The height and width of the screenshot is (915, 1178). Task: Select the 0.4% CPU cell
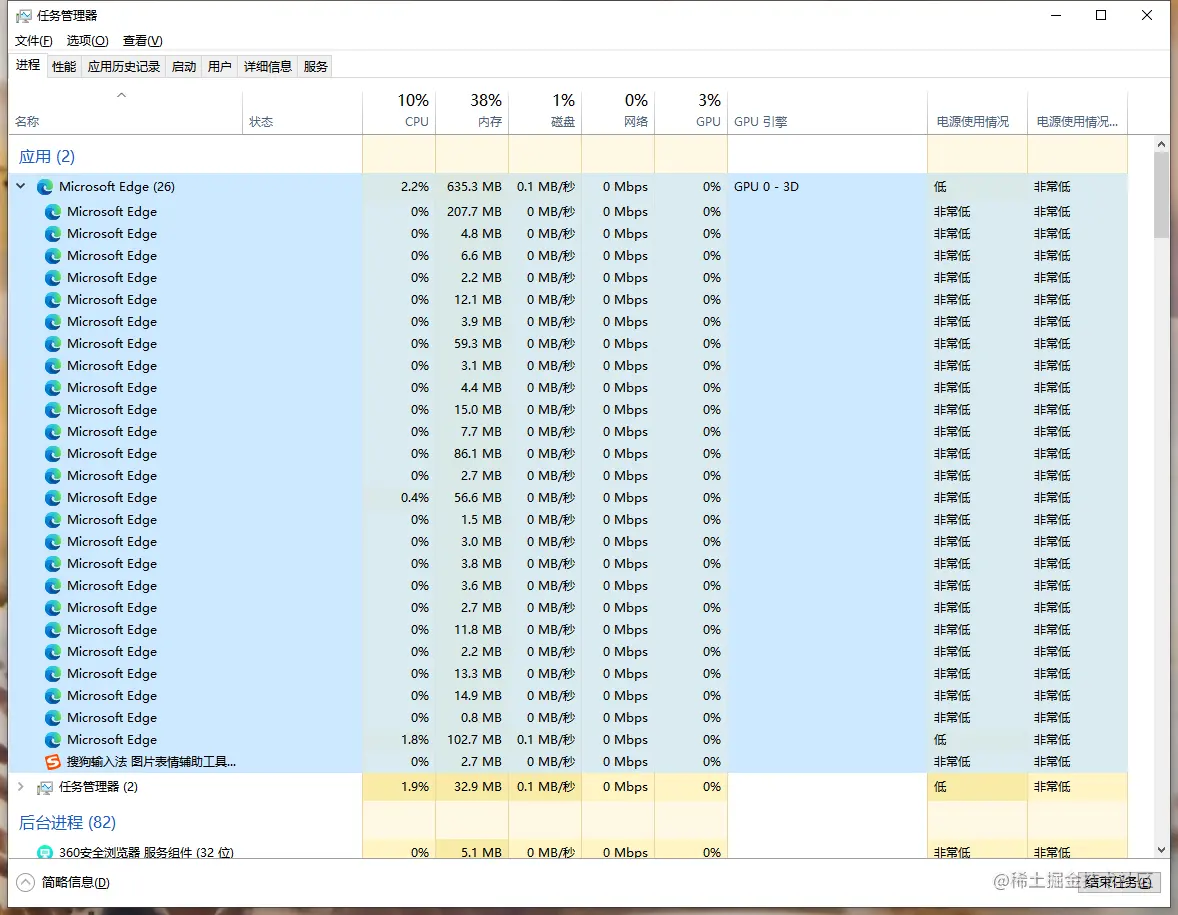coord(399,497)
